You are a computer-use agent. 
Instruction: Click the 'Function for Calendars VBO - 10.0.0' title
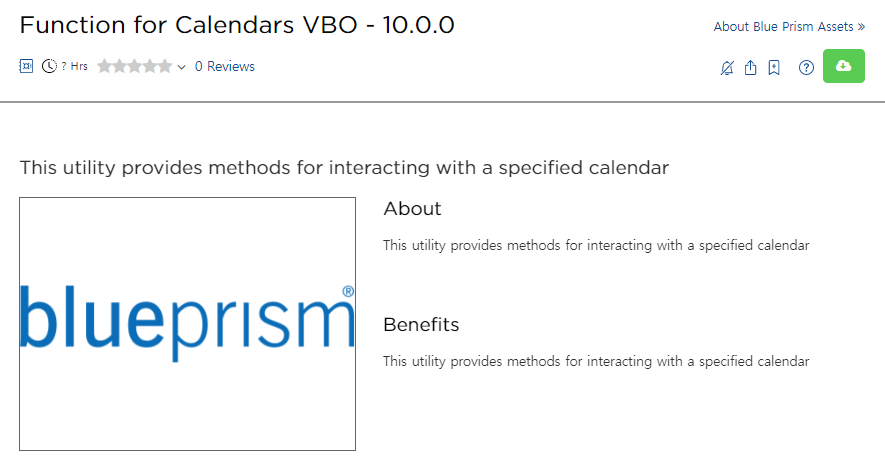click(237, 25)
